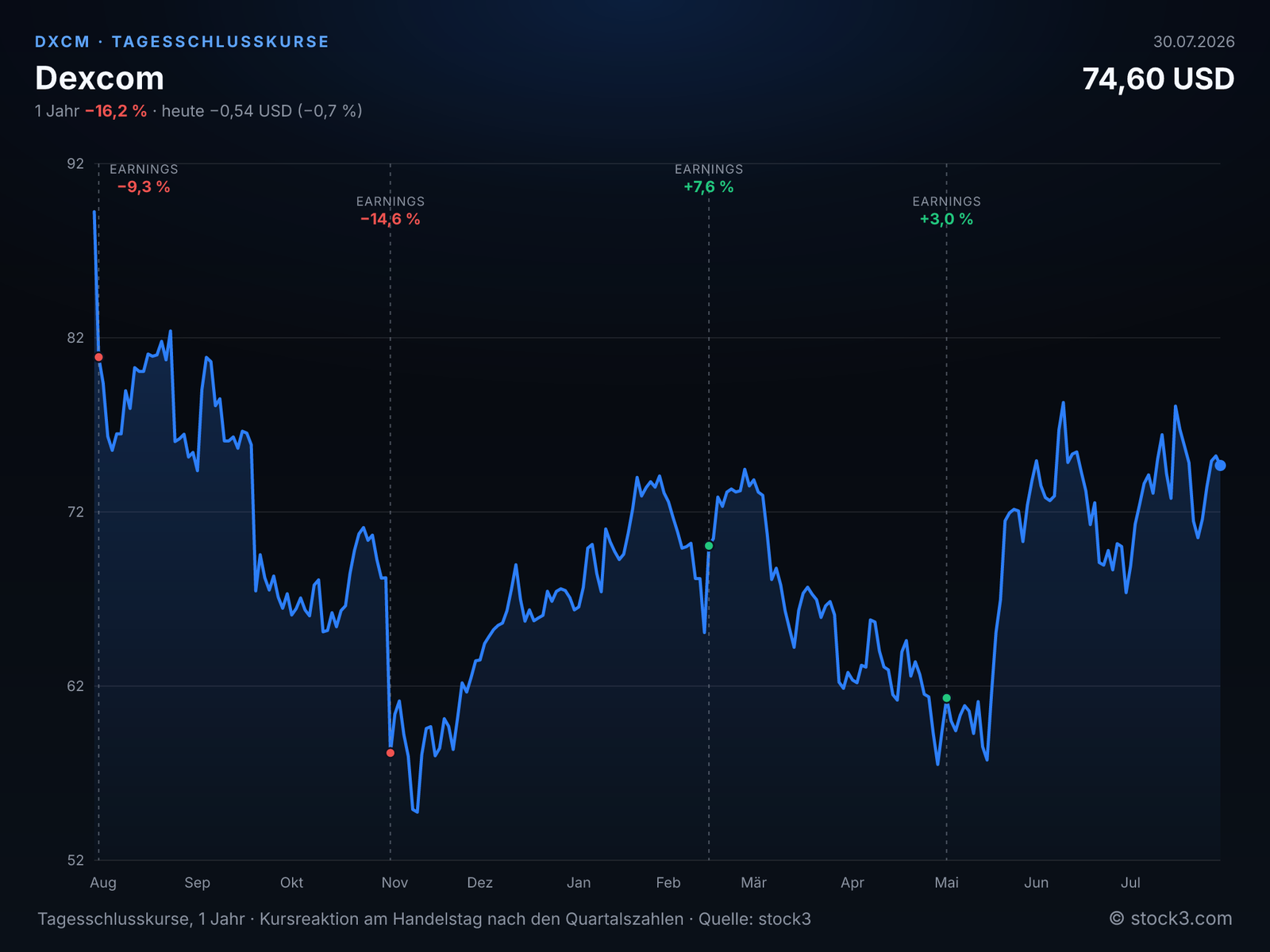Click the Mai month label
This screenshot has height=952, width=1270.
coord(946,883)
